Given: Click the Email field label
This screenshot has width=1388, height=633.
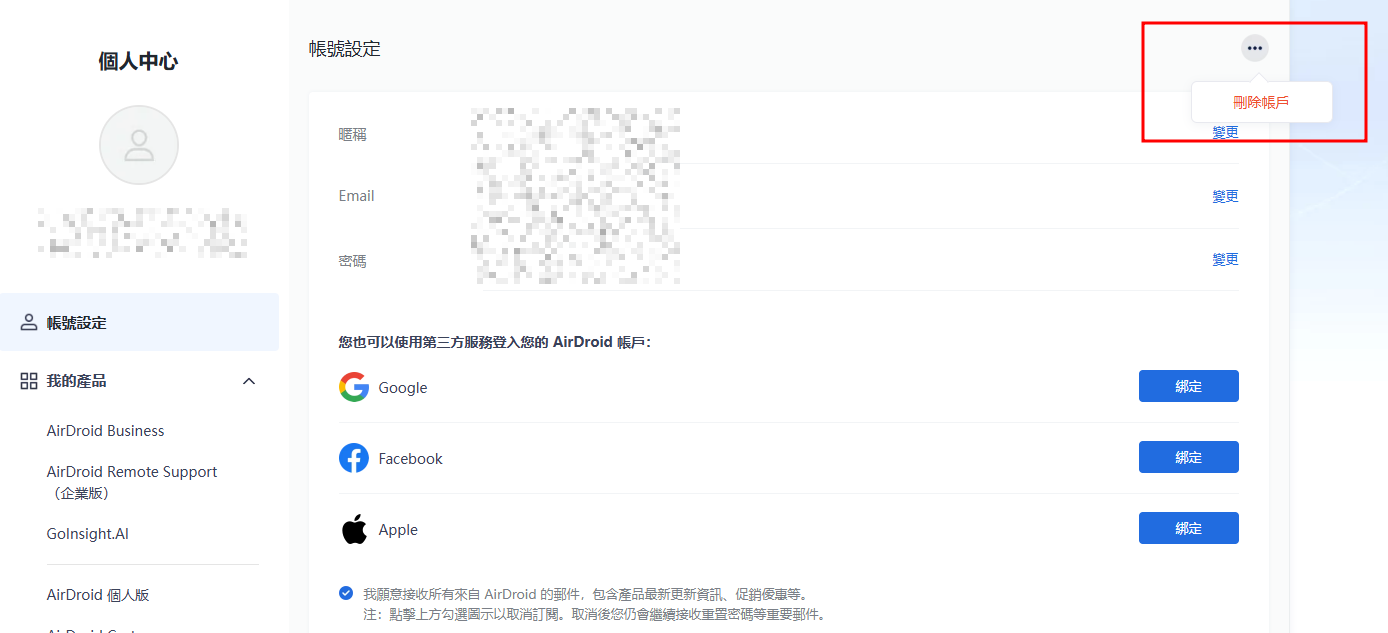Looking at the screenshot, I should tap(357, 196).
